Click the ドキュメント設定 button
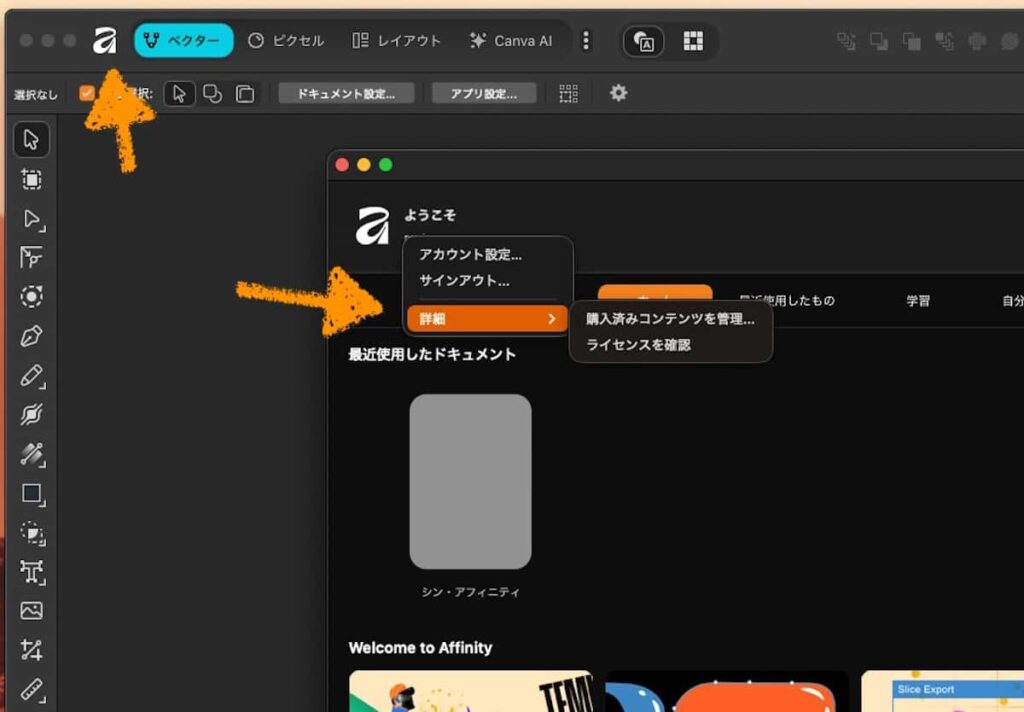 click(345, 93)
